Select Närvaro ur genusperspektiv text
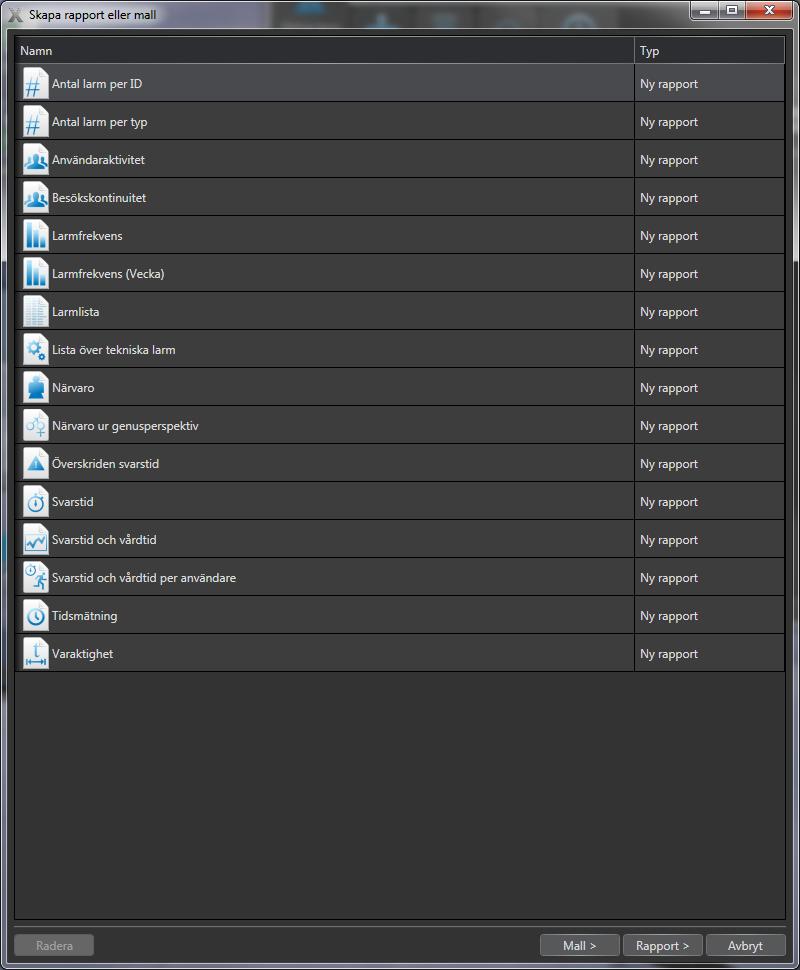800x970 pixels. point(125,426)
